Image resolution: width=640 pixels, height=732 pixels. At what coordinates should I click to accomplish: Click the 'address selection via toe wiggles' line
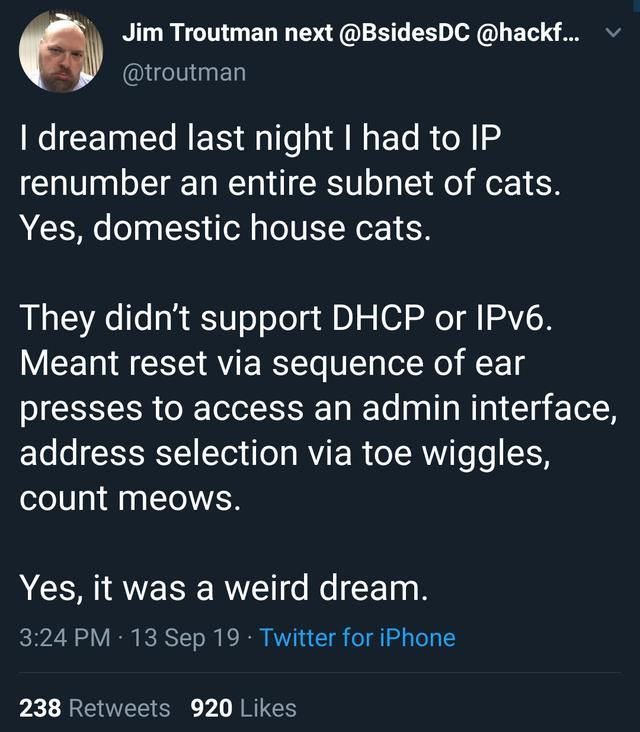pos(285,453)
